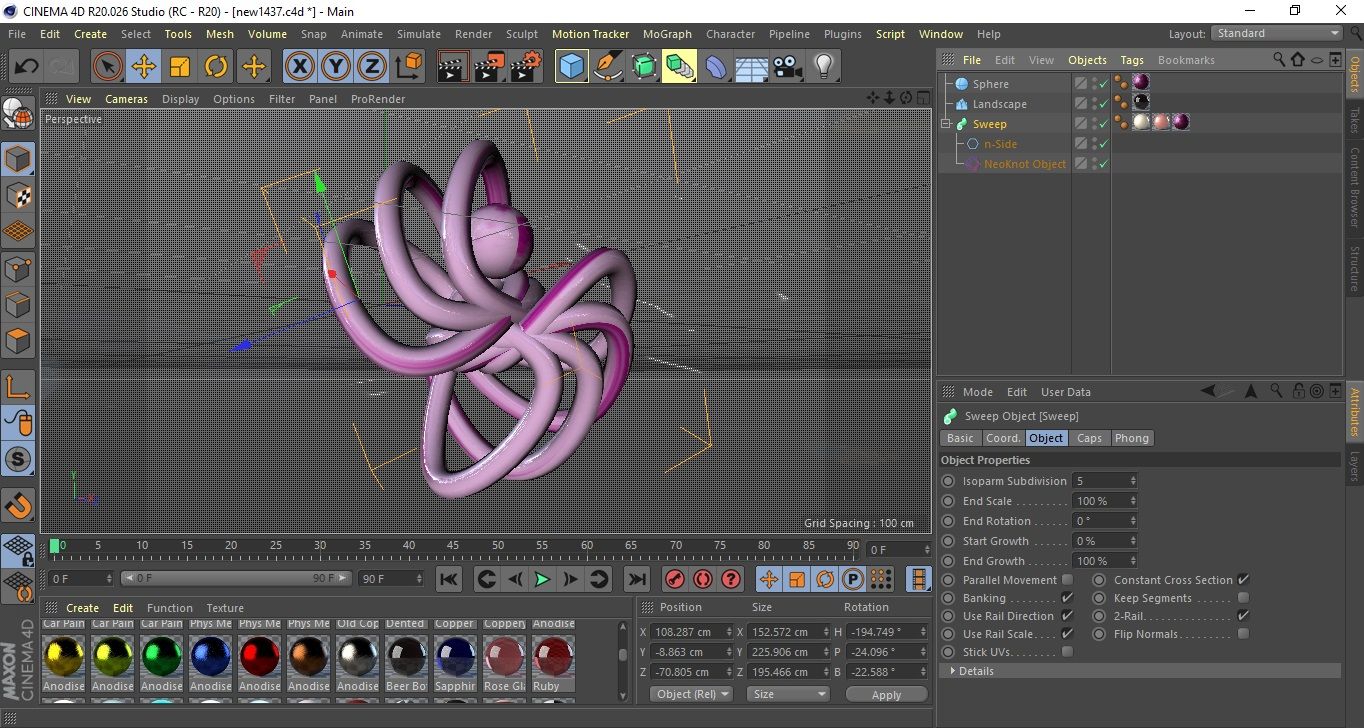This screenshot has height=728, width=1364.
Task: Toggle the Flip Normals checkbox
Action: [x=1243, y=634]
